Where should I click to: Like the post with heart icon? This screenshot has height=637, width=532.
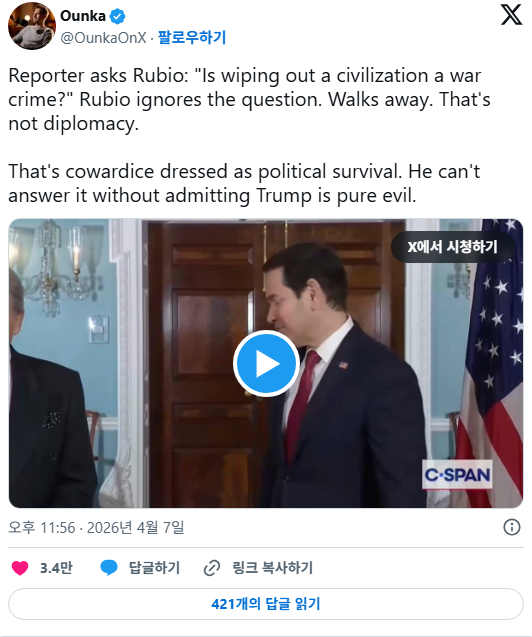[x=20, y=568]
